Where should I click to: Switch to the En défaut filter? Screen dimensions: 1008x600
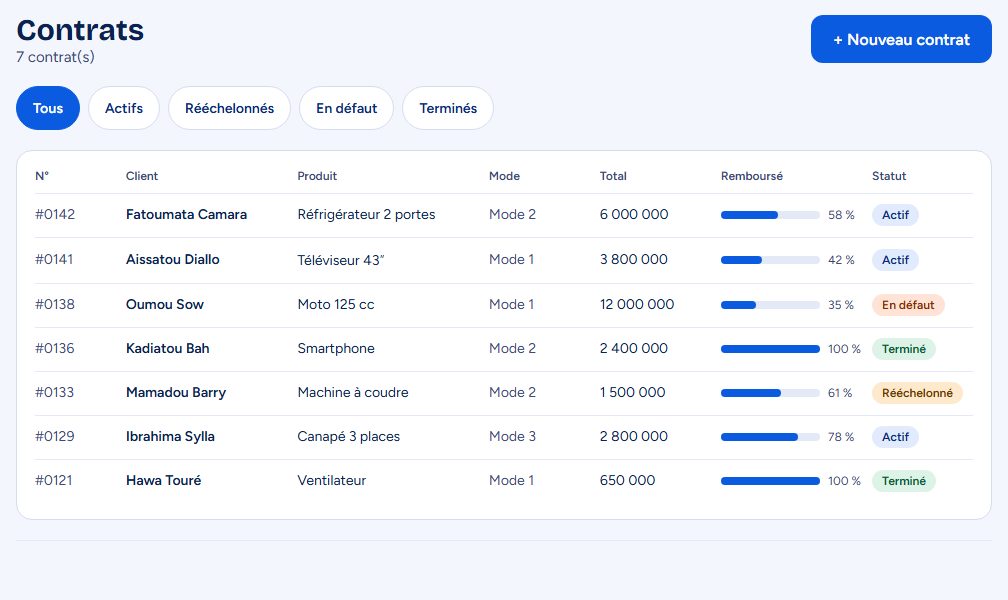click(346, 108)
